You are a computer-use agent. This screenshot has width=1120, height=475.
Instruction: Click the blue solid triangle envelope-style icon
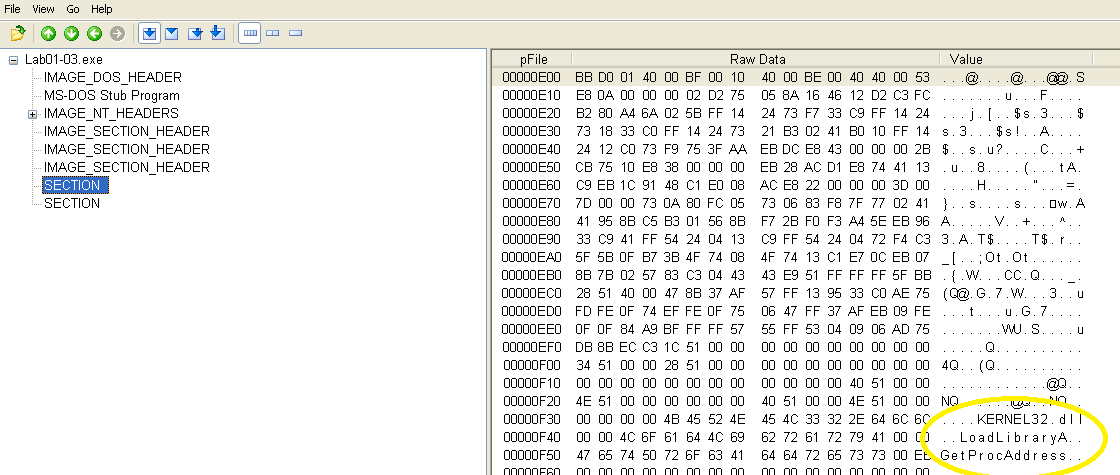[171, 34]
